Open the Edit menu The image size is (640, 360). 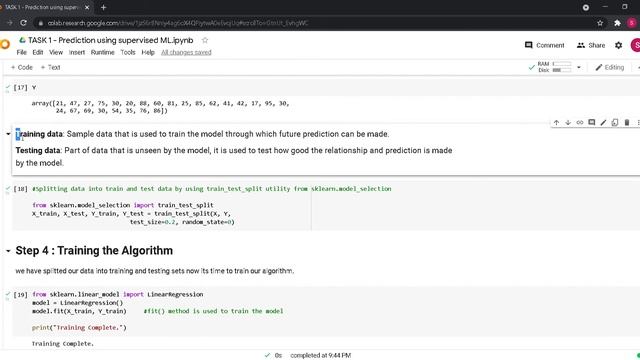(x=38, y=52)
